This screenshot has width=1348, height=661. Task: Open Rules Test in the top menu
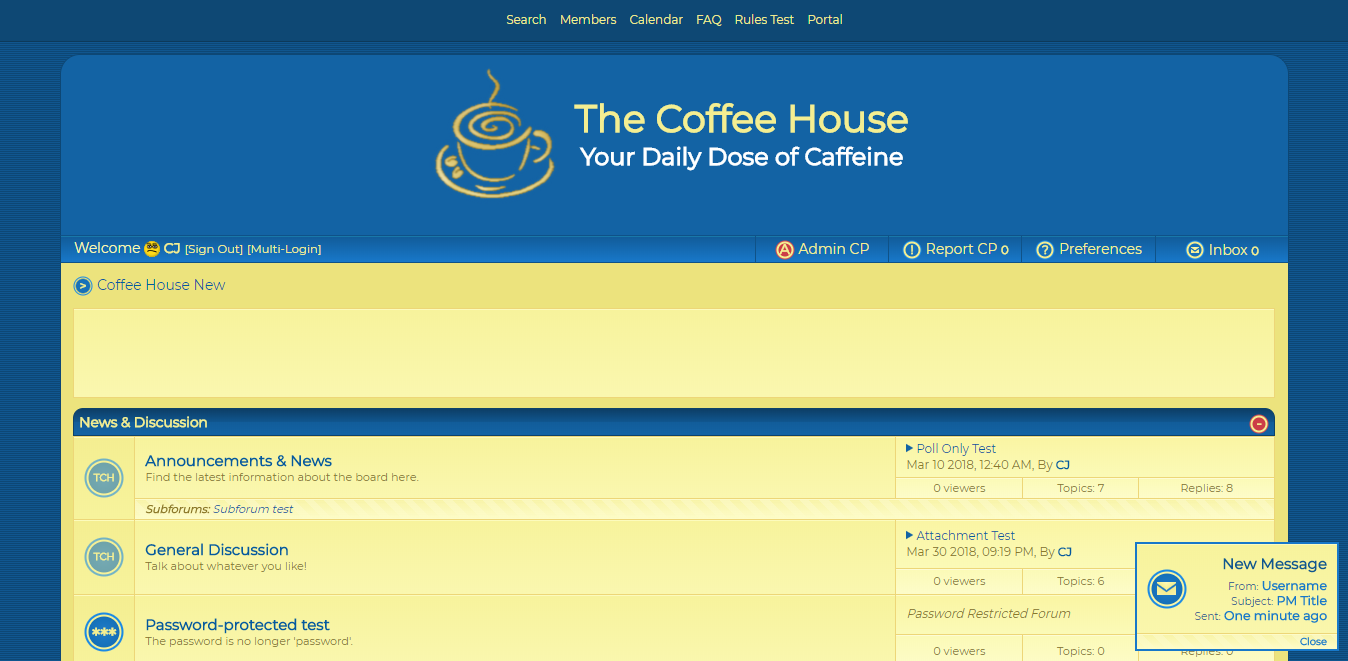pos(764,20)
